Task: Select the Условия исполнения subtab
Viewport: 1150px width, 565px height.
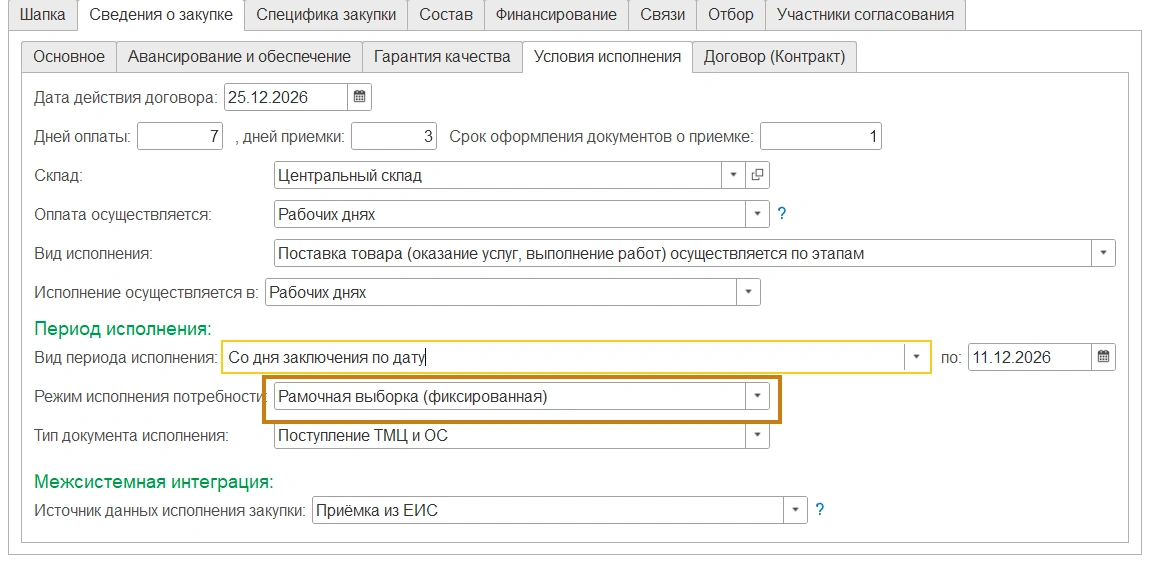Action: 607,56
